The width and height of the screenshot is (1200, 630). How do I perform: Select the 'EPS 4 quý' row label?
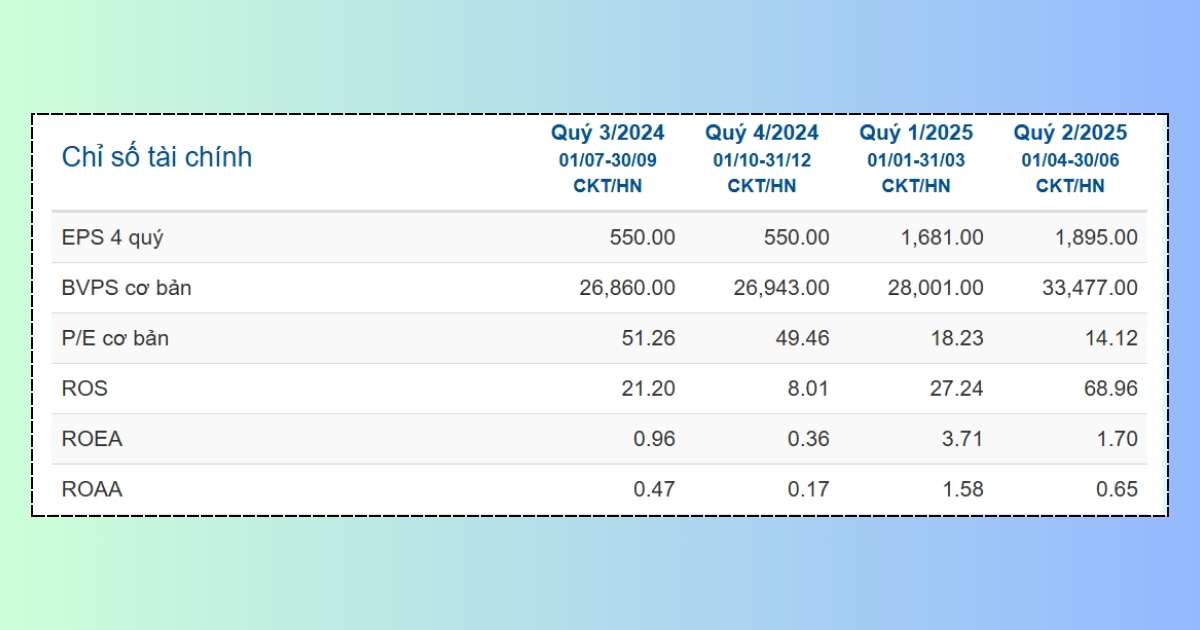click(x=112, y=238)
